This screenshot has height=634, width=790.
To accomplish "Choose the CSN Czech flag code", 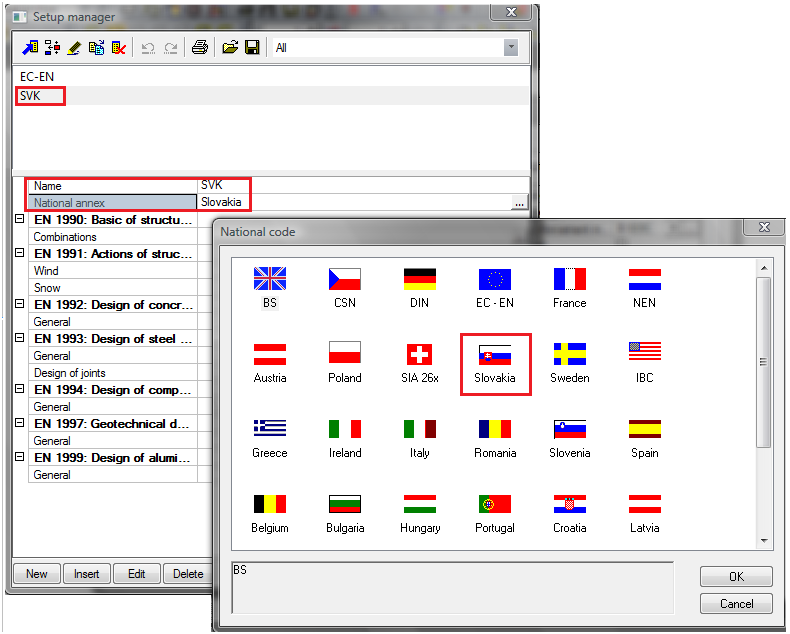I will coord(345,288).
